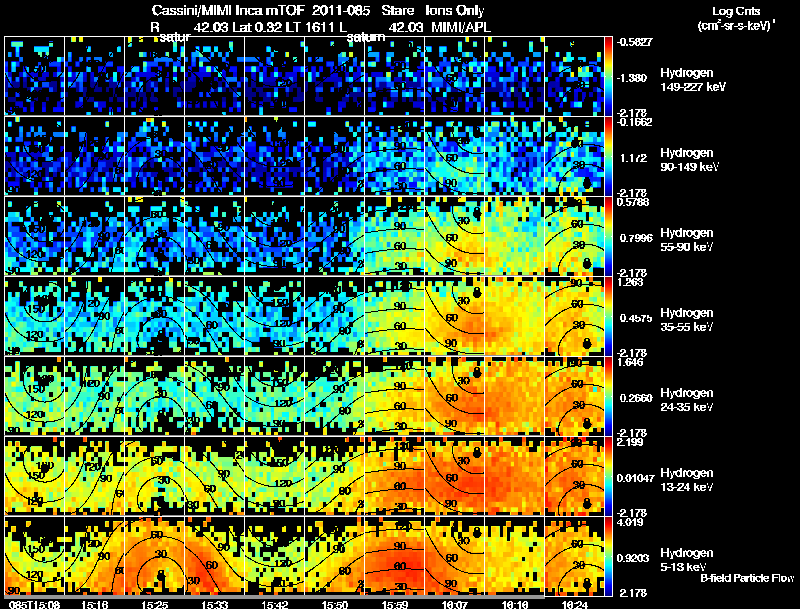Open the 13-24 keV panel at 15:08
The width and height of the screenshot is (800, 609).
click(34, 476)
